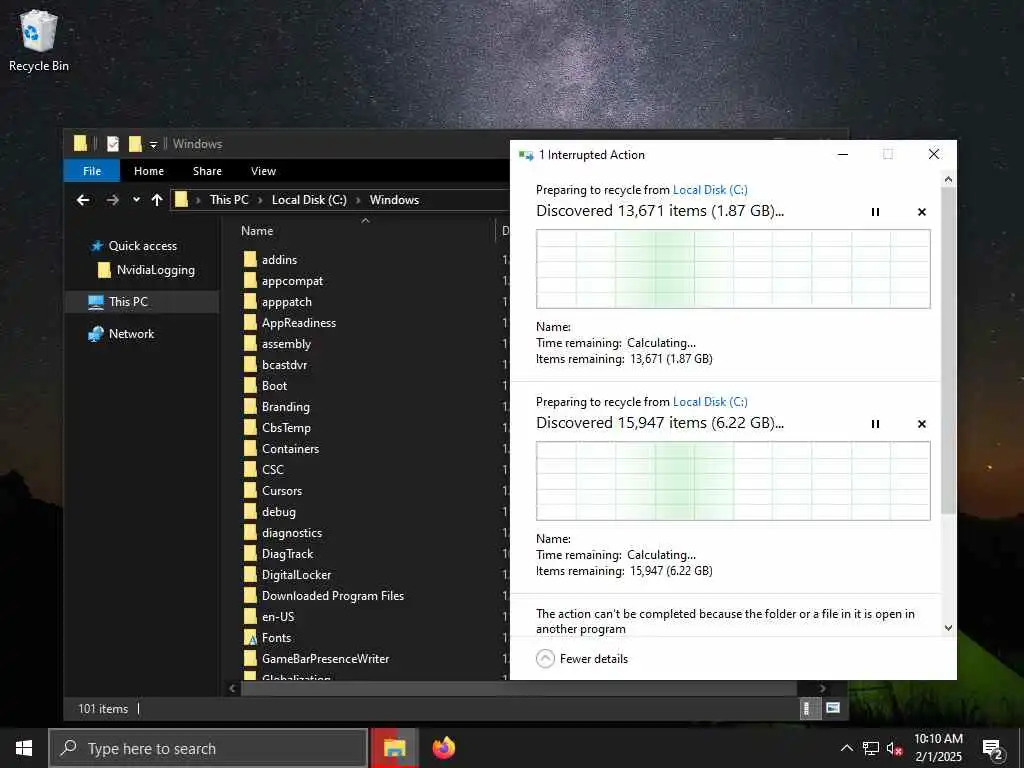Cancel the 13,671 items recycle operation
This screenshot has height=768, width=1024.
point(921,212)
